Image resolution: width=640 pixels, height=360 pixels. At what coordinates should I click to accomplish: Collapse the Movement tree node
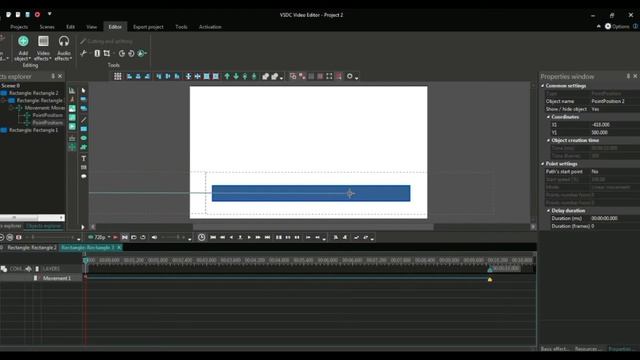coord(11,108)
